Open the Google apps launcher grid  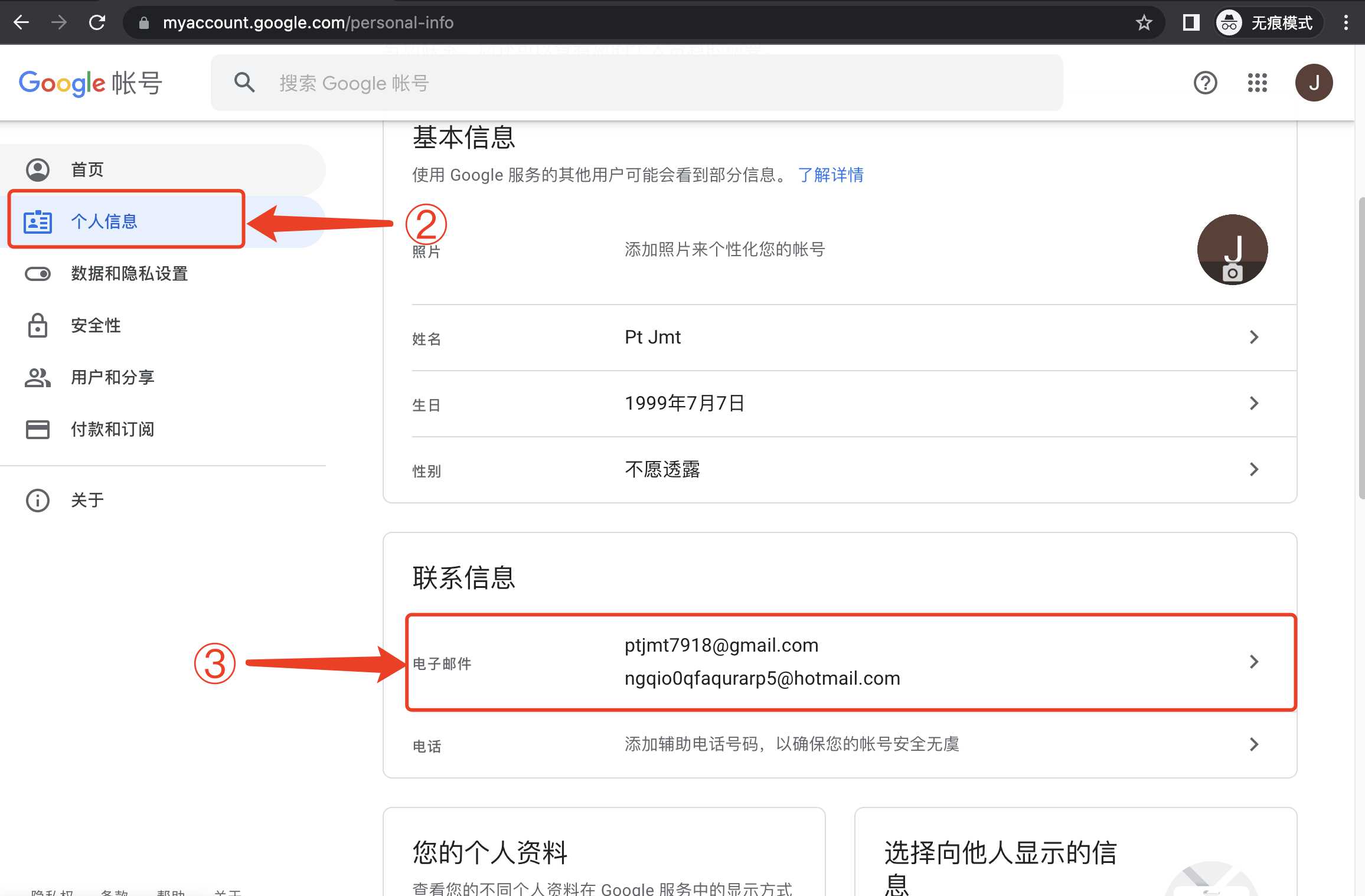(1258, 83)
